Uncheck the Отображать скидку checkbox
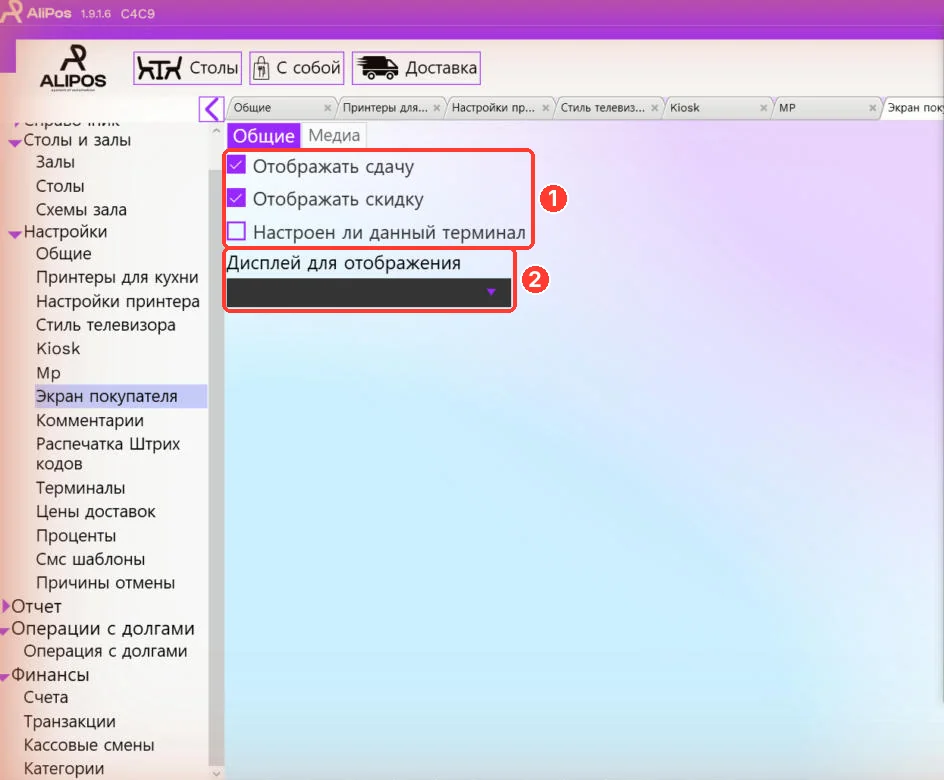Screen dimensions: 944x780 237,197
